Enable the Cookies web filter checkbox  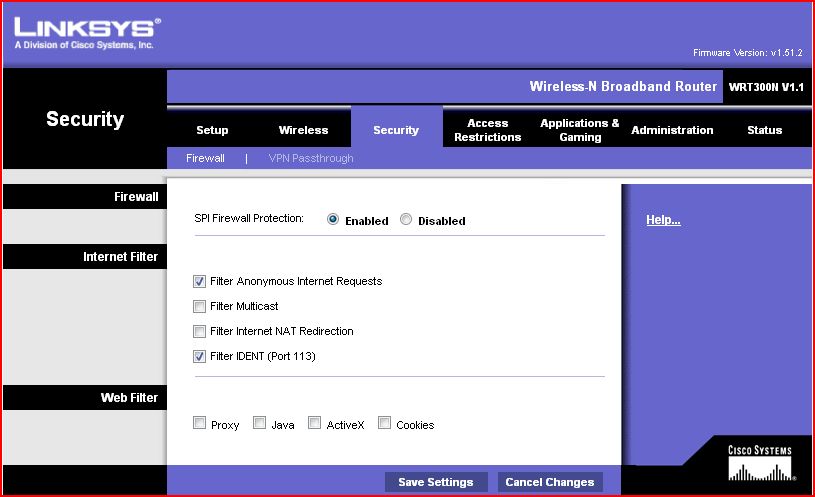click(x=384, y=424)
